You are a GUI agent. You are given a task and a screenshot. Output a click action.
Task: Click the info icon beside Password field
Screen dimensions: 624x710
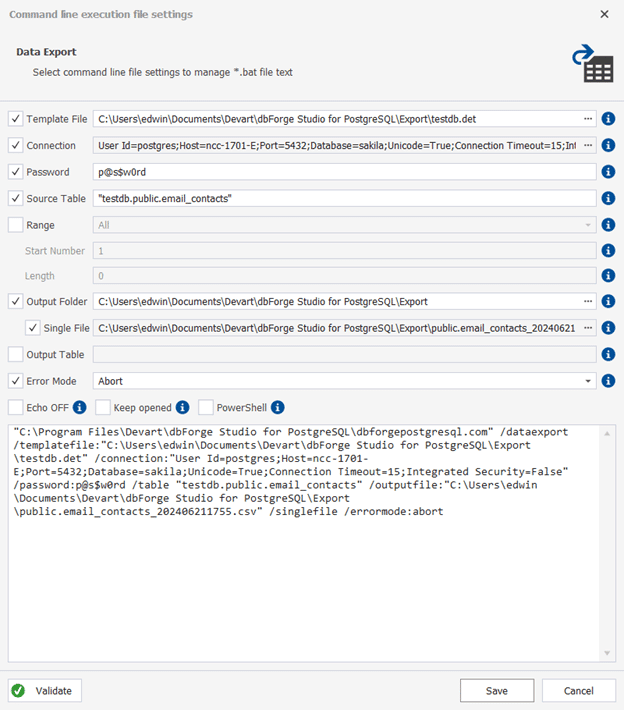[x=608, y=172]
